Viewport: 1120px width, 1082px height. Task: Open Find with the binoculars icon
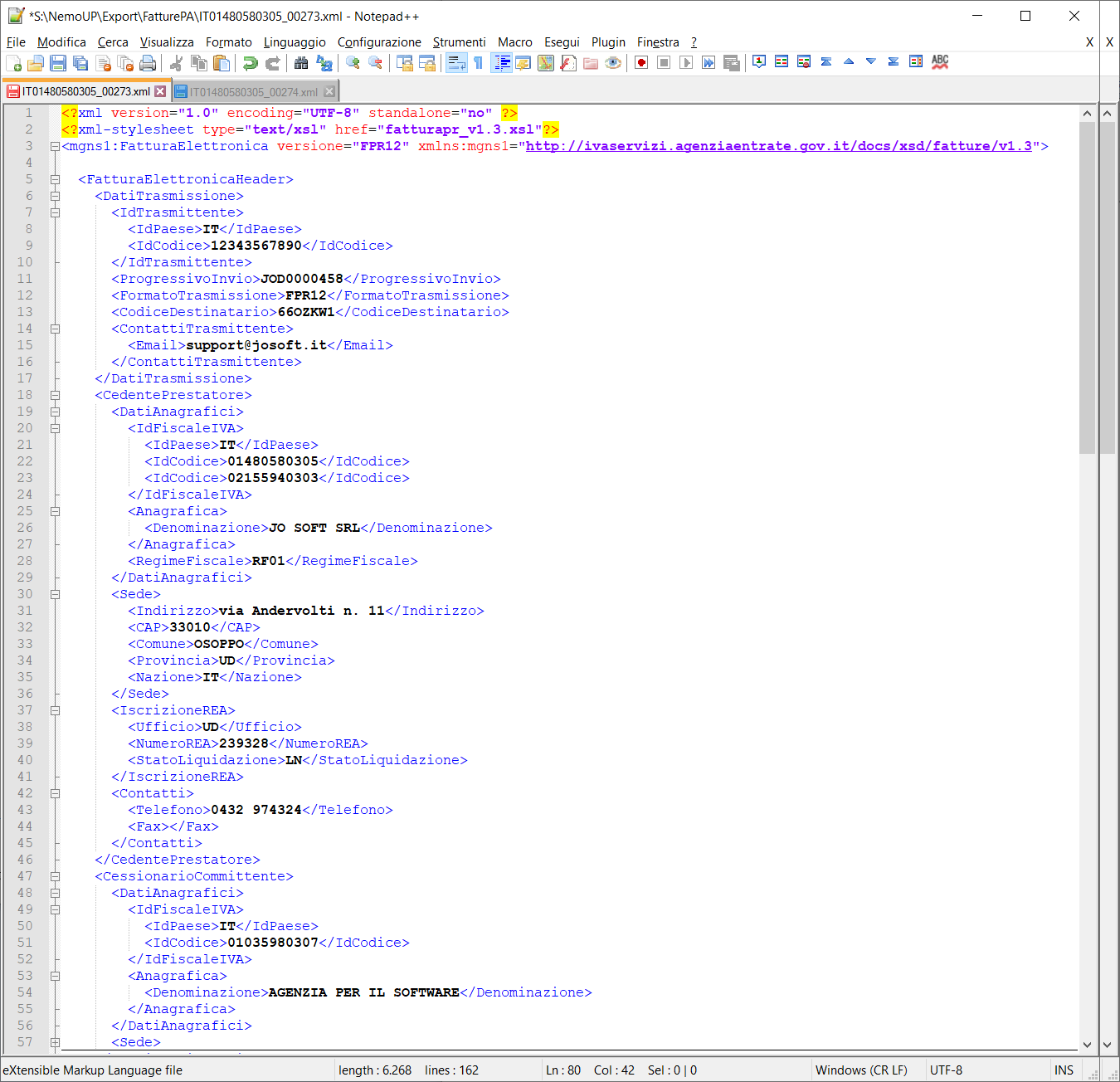pyautogui.click(x=301, y=63)
